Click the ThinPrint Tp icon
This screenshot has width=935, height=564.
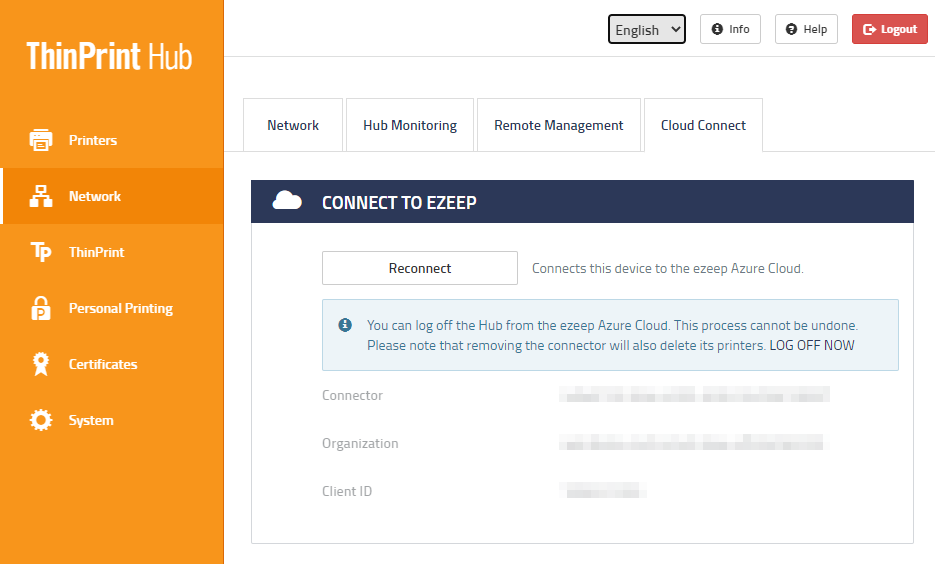click(41, 252)
